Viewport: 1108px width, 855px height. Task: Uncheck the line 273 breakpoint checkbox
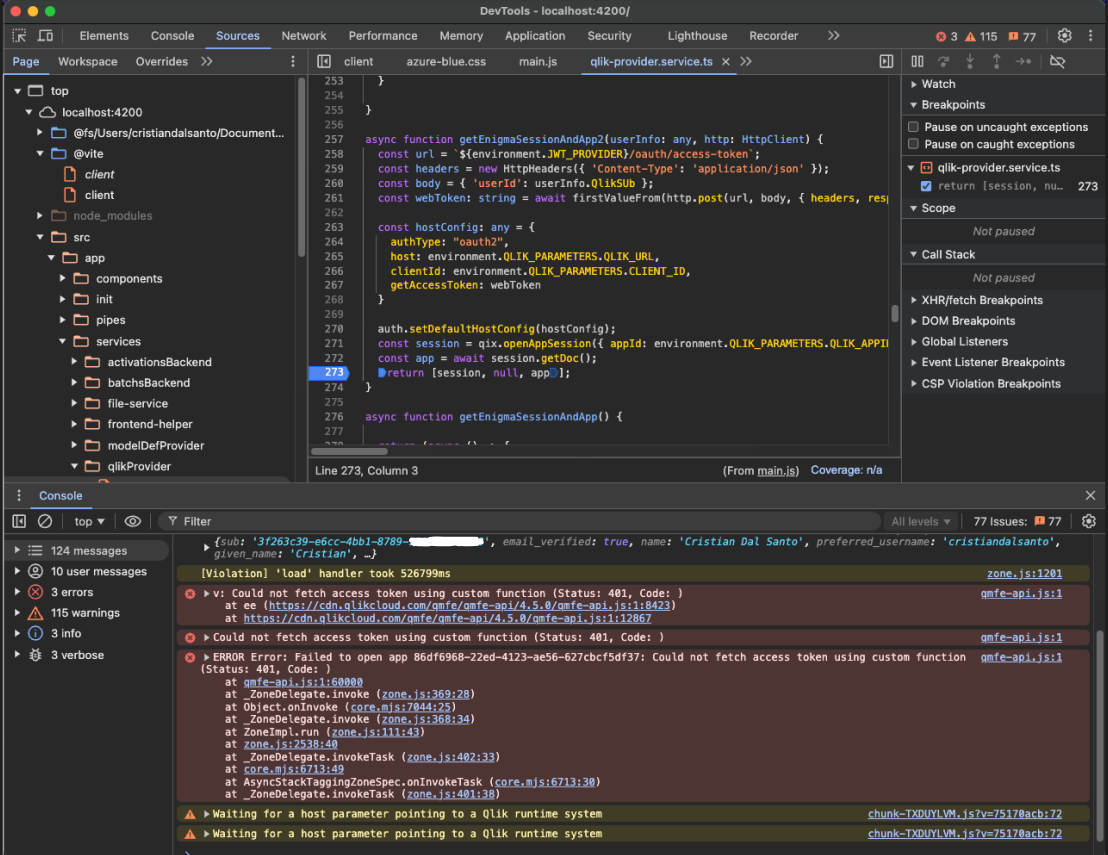coord(926,186)
